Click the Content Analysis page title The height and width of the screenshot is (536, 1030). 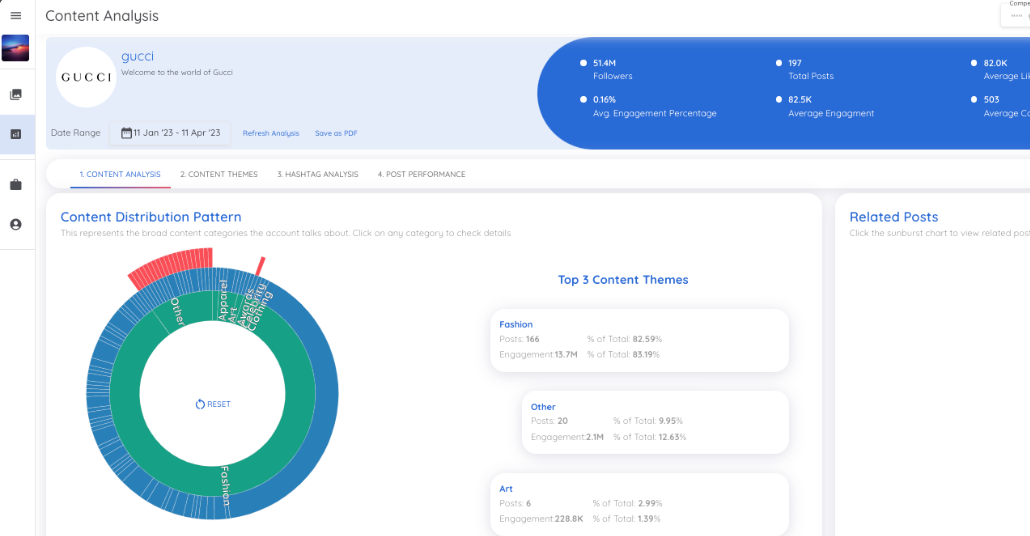tap(102, 16)
